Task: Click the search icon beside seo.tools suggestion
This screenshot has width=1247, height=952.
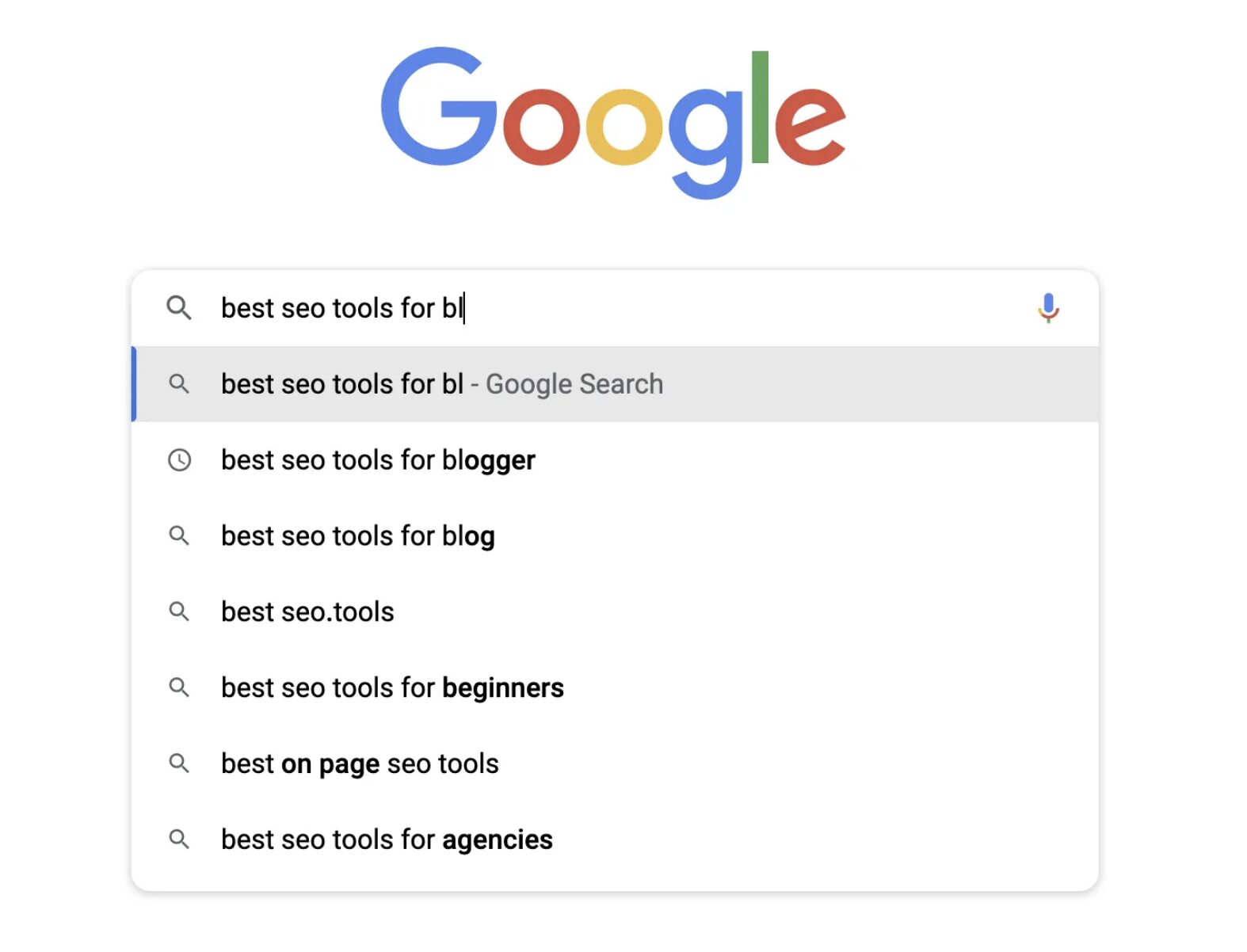Action: click(x=180, y=611)
